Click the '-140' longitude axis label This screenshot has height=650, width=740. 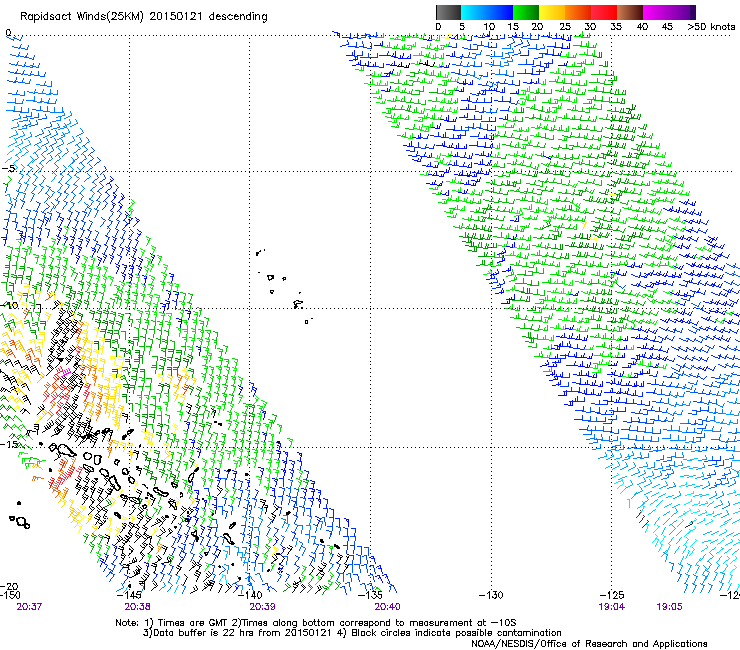tap(250, 595)
